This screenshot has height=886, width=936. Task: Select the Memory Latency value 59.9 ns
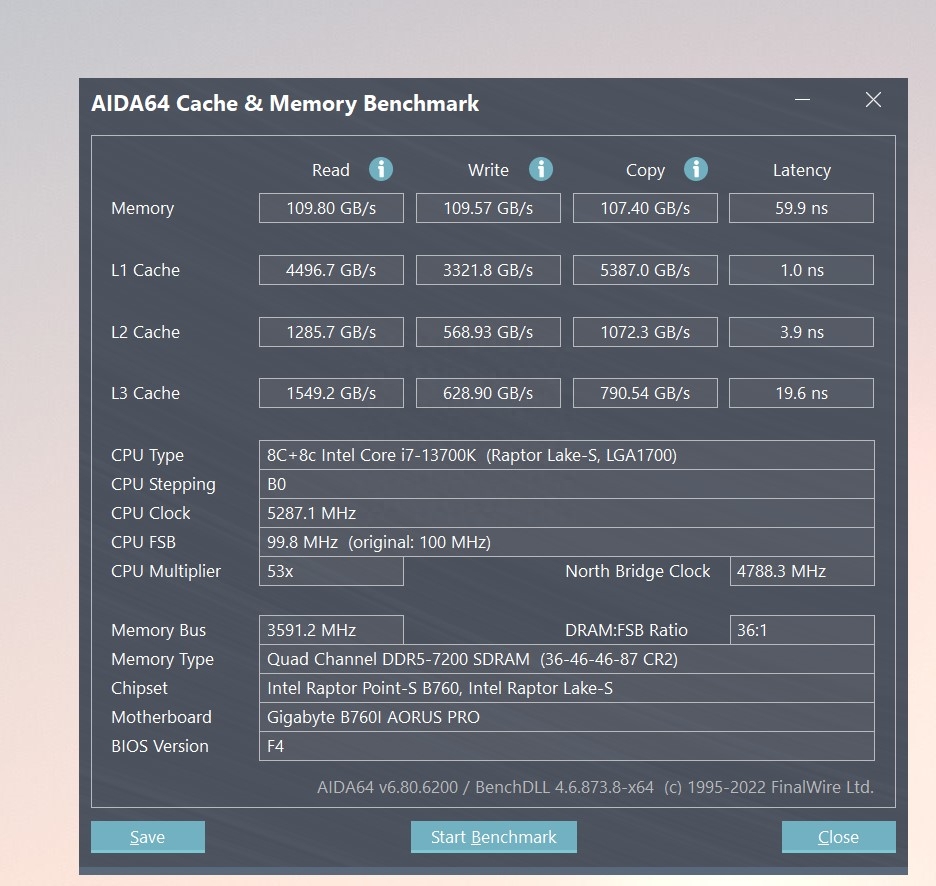802,208
